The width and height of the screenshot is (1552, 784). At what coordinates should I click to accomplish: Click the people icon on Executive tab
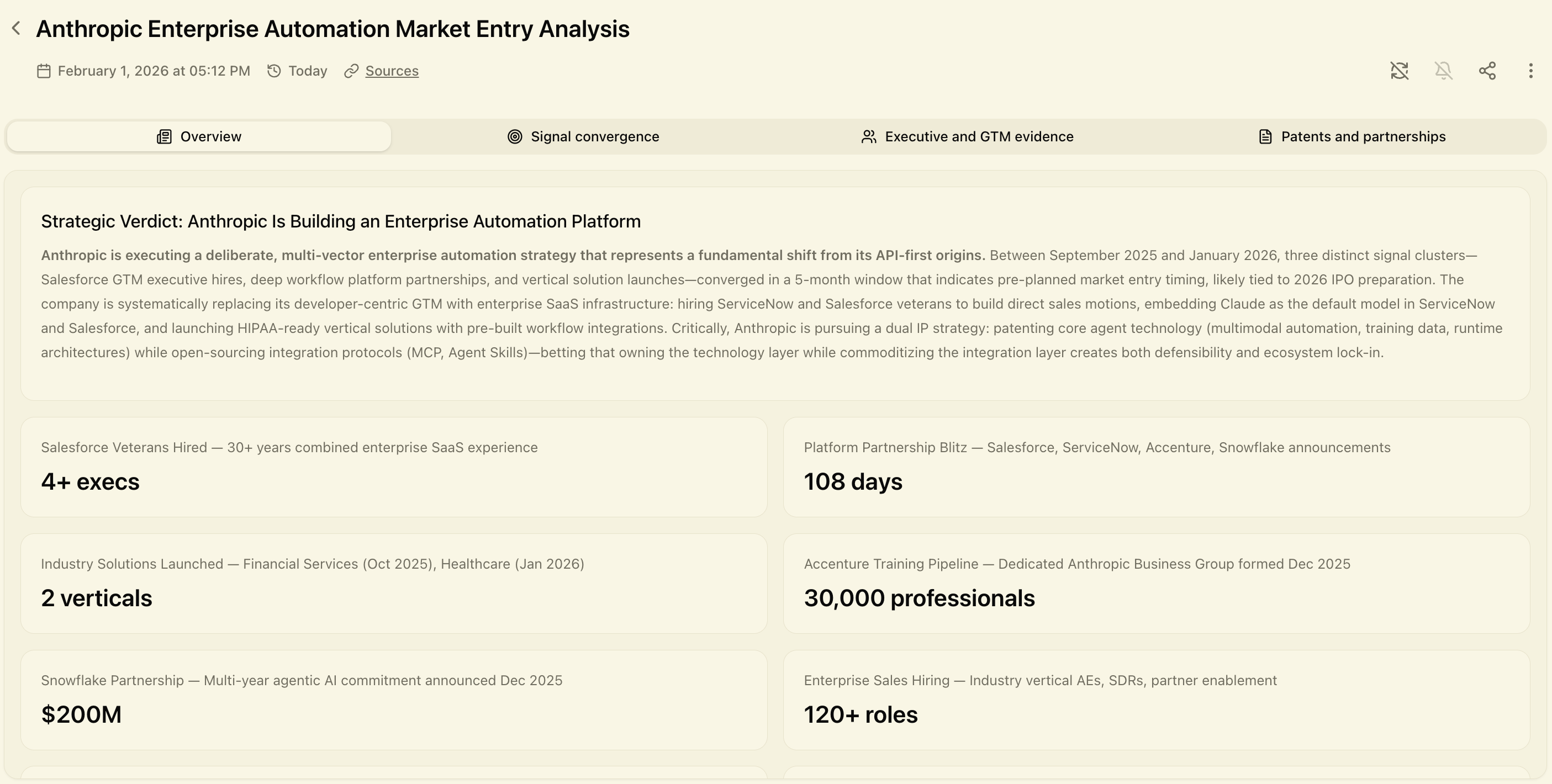click(x=868, y=137)
